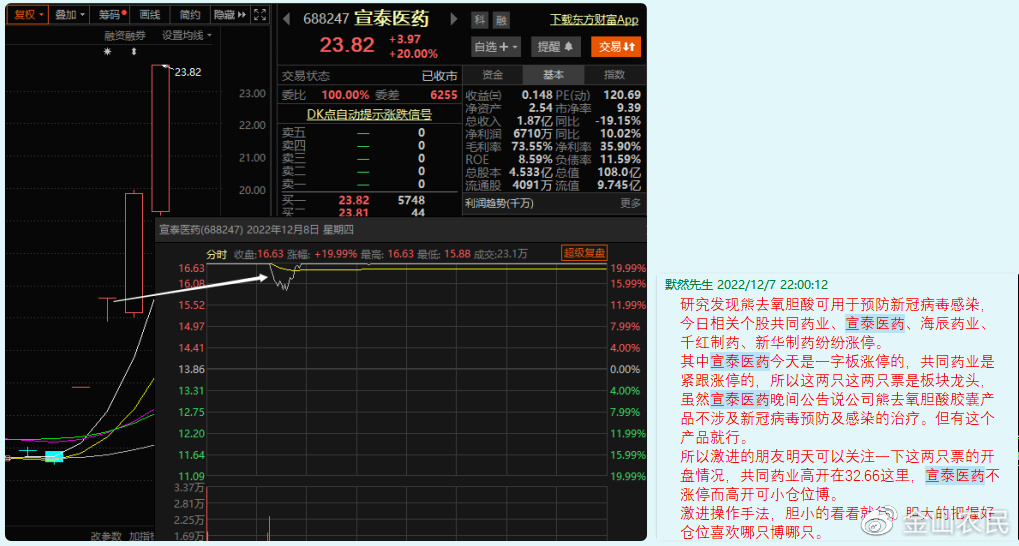Click the +20.00% change figure
The width and height of the screenshot is (1019, 546).
click(x=413, y=54)
